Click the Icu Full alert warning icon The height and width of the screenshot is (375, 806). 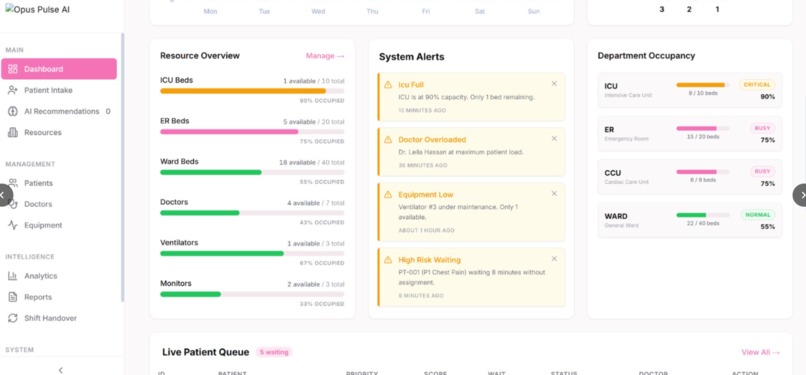tap(388, 84)
